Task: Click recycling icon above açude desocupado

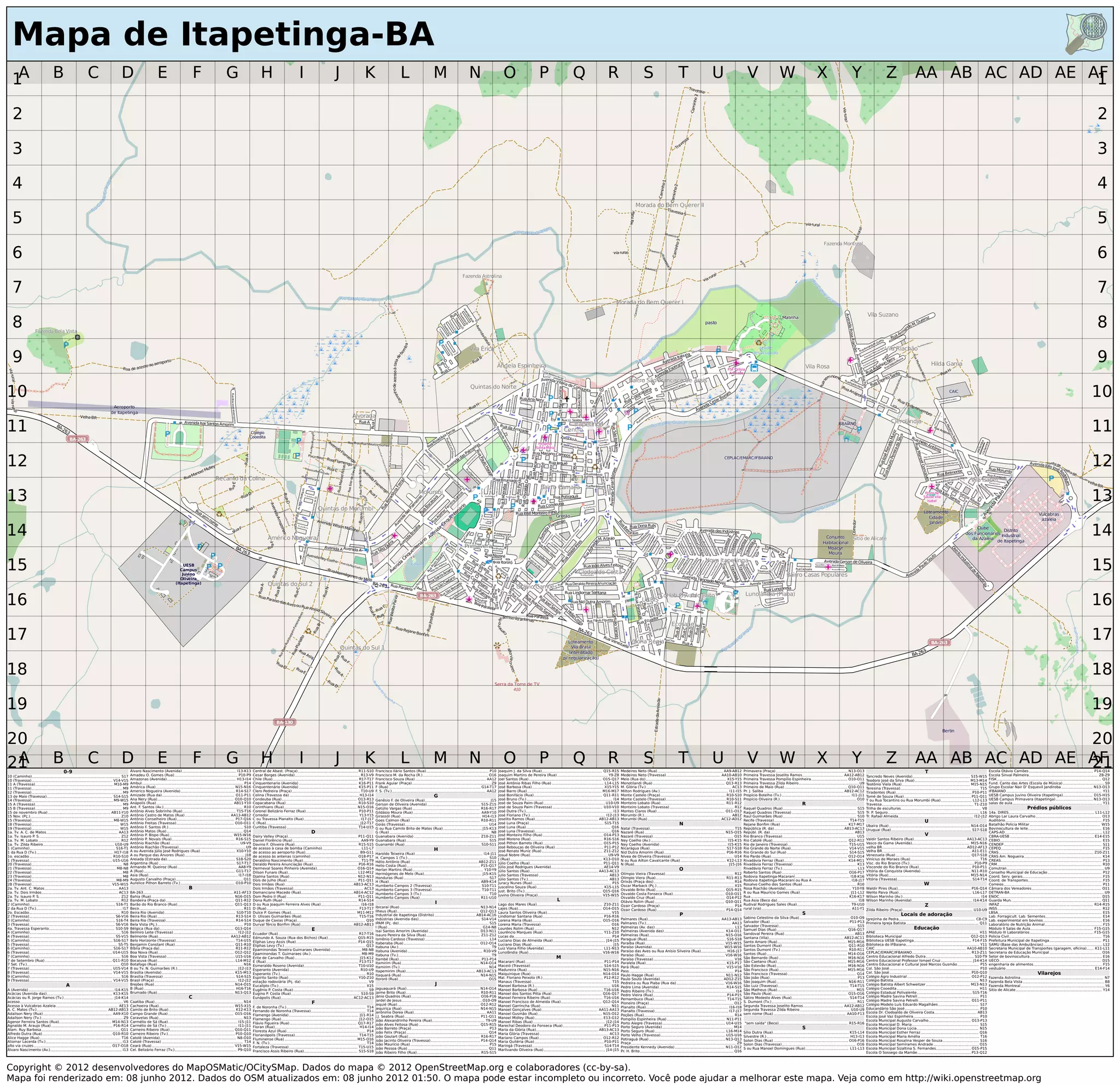Action: tap(759, 342)
